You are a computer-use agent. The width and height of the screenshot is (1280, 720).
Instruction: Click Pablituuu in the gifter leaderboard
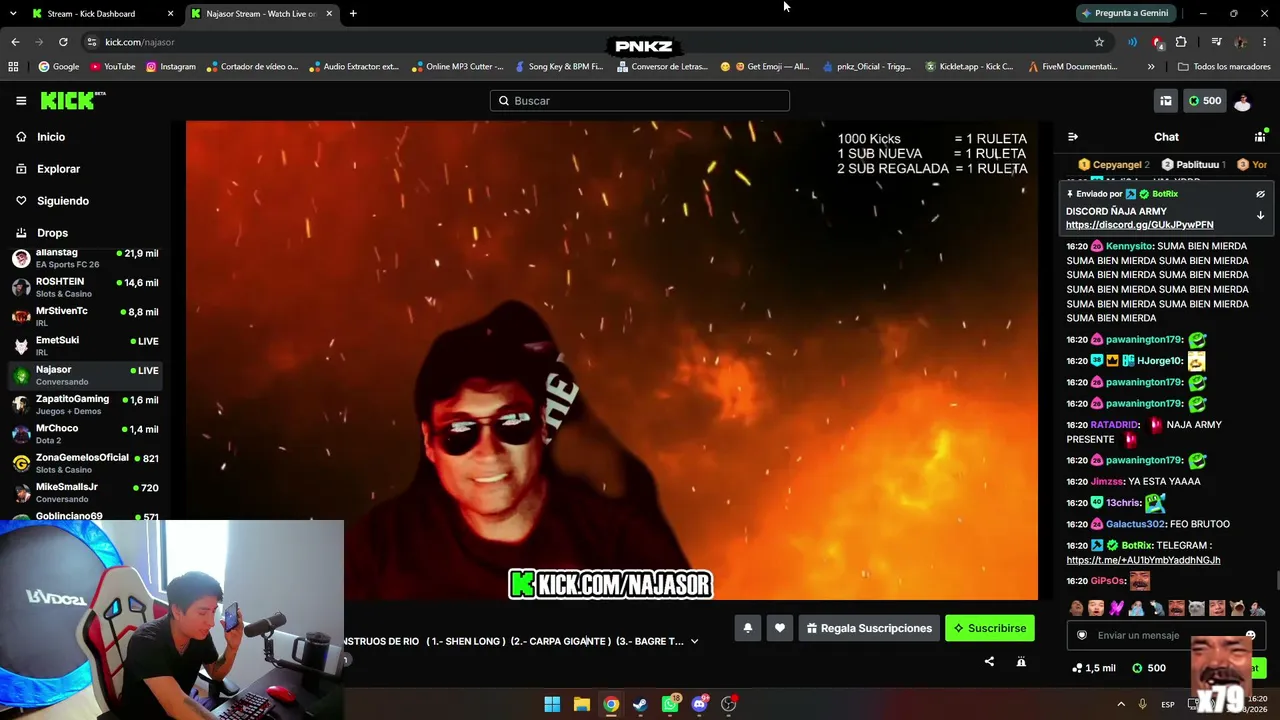pos(1194,164)
